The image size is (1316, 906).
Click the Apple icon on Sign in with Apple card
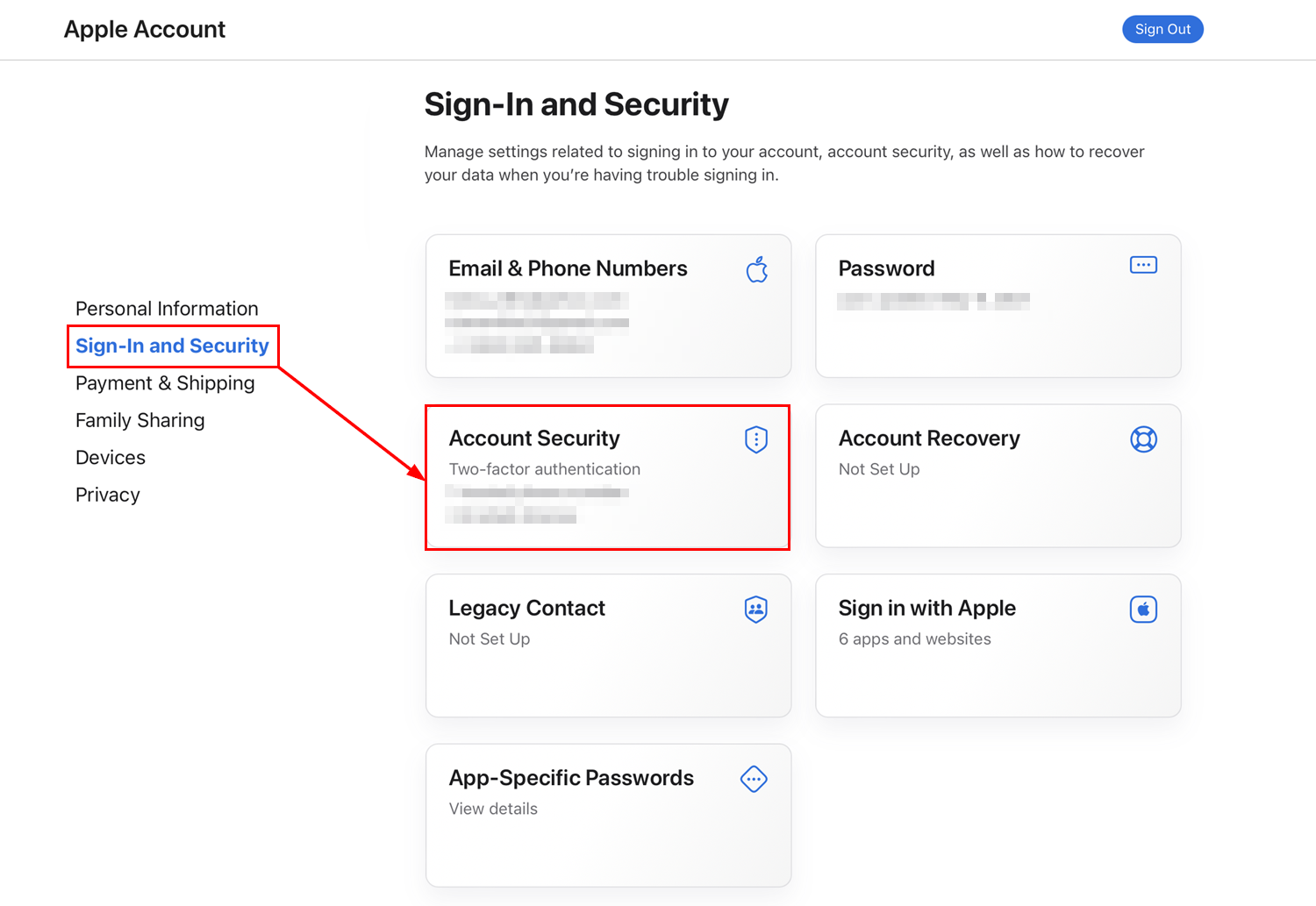pos(1143,609)
